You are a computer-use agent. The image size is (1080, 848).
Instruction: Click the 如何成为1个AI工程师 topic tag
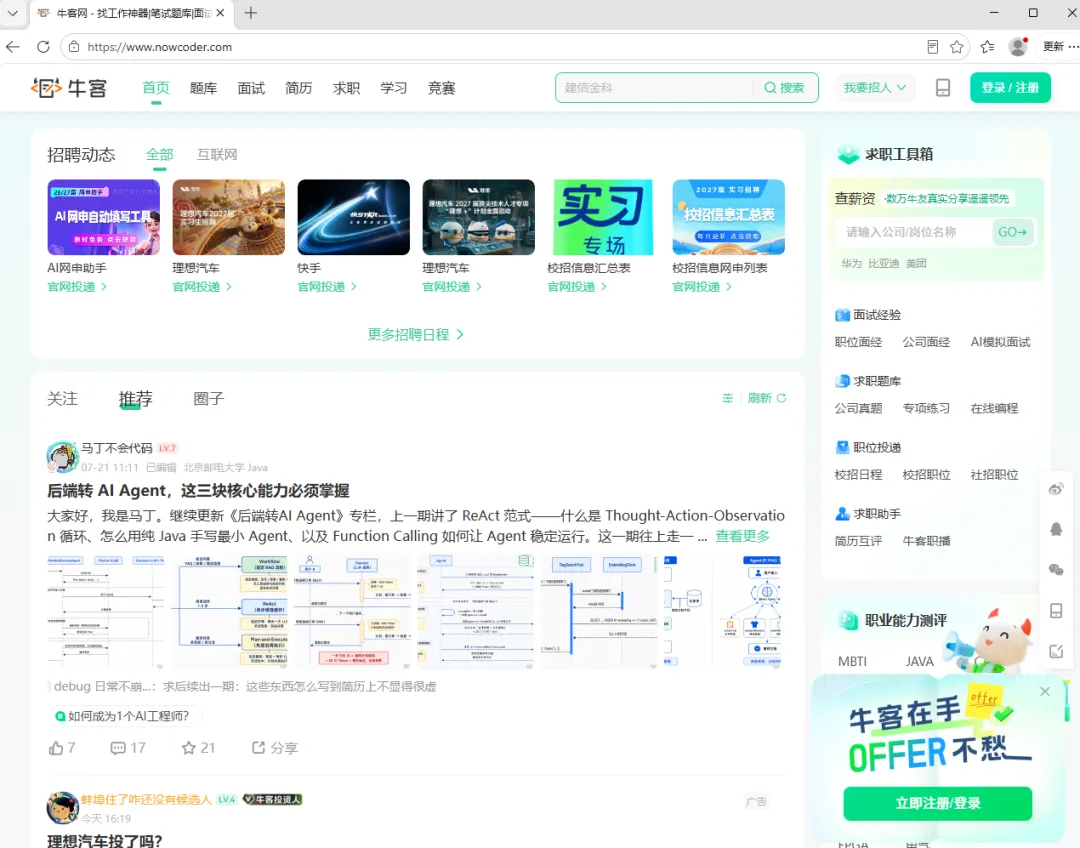[125, 716]
